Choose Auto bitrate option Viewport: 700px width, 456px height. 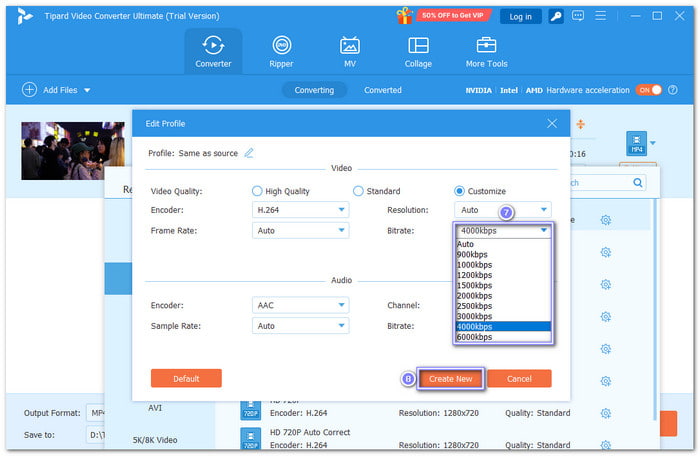(503, 244)
